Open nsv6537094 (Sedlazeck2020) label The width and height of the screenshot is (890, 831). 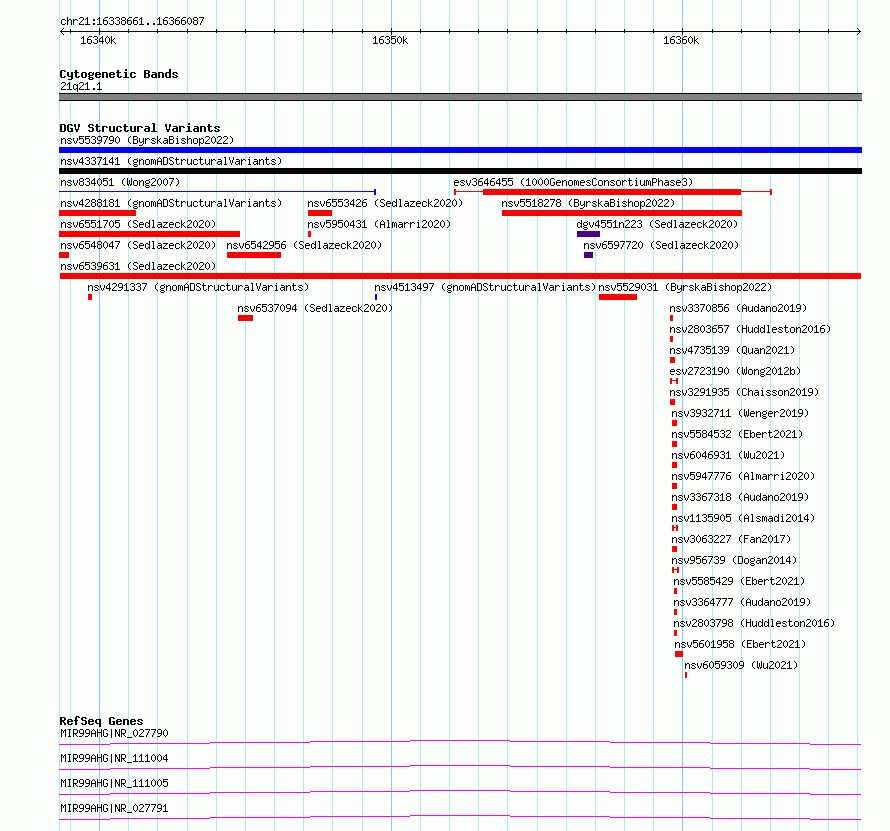pos(315,308)
